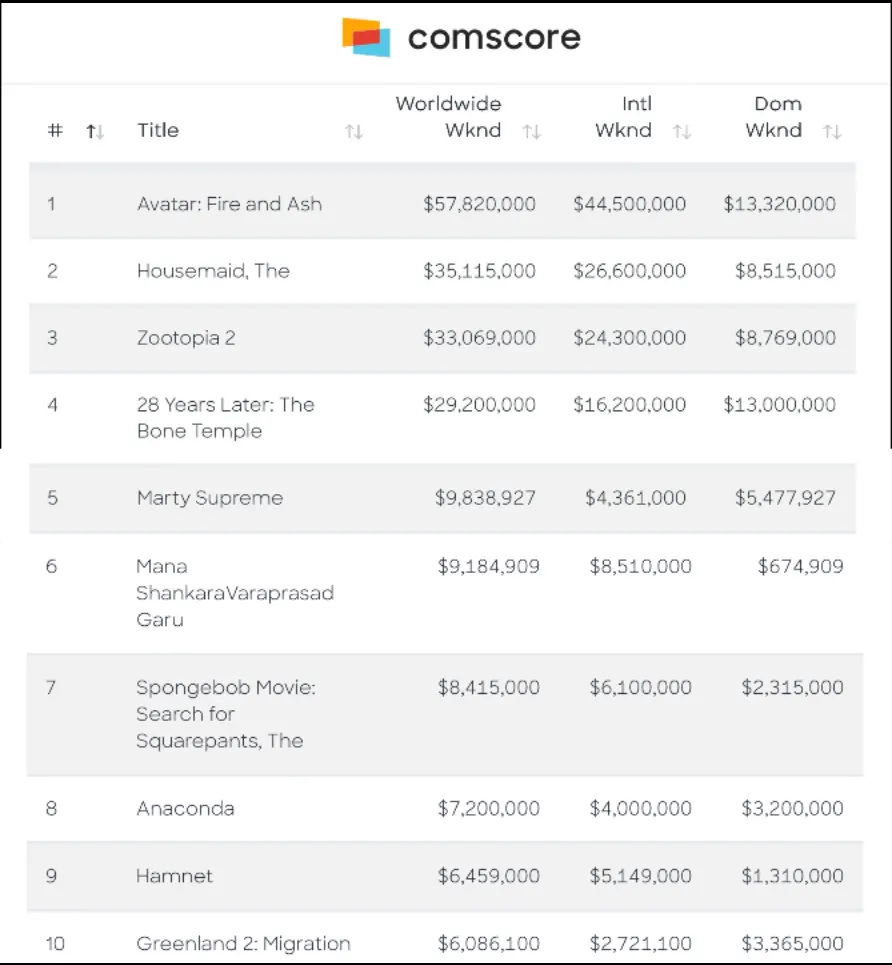This screenshot has width=892, height=965.
Task: Click the Anaconda title
Action: point(186,808)
